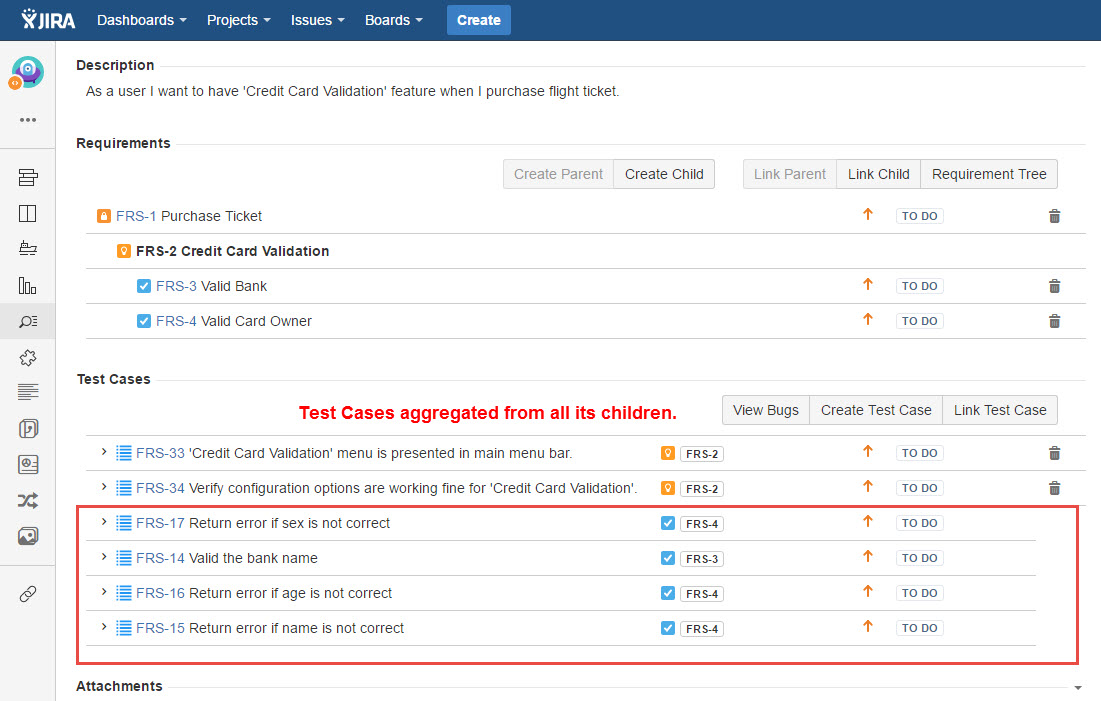Click the orange idea icon next to FRS-33's FRS-2 tag
The width and height of the screenshot is (1101, 701).
[668, 453]
